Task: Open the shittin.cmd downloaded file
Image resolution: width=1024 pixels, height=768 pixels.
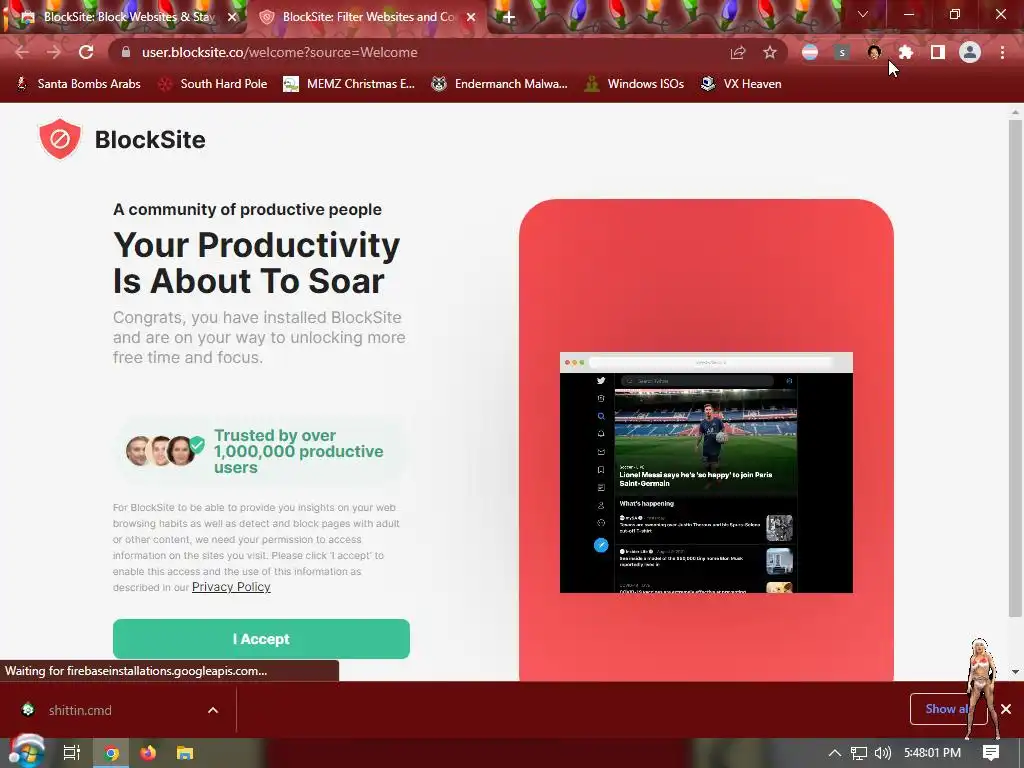Action: click(x=80, y=710)
